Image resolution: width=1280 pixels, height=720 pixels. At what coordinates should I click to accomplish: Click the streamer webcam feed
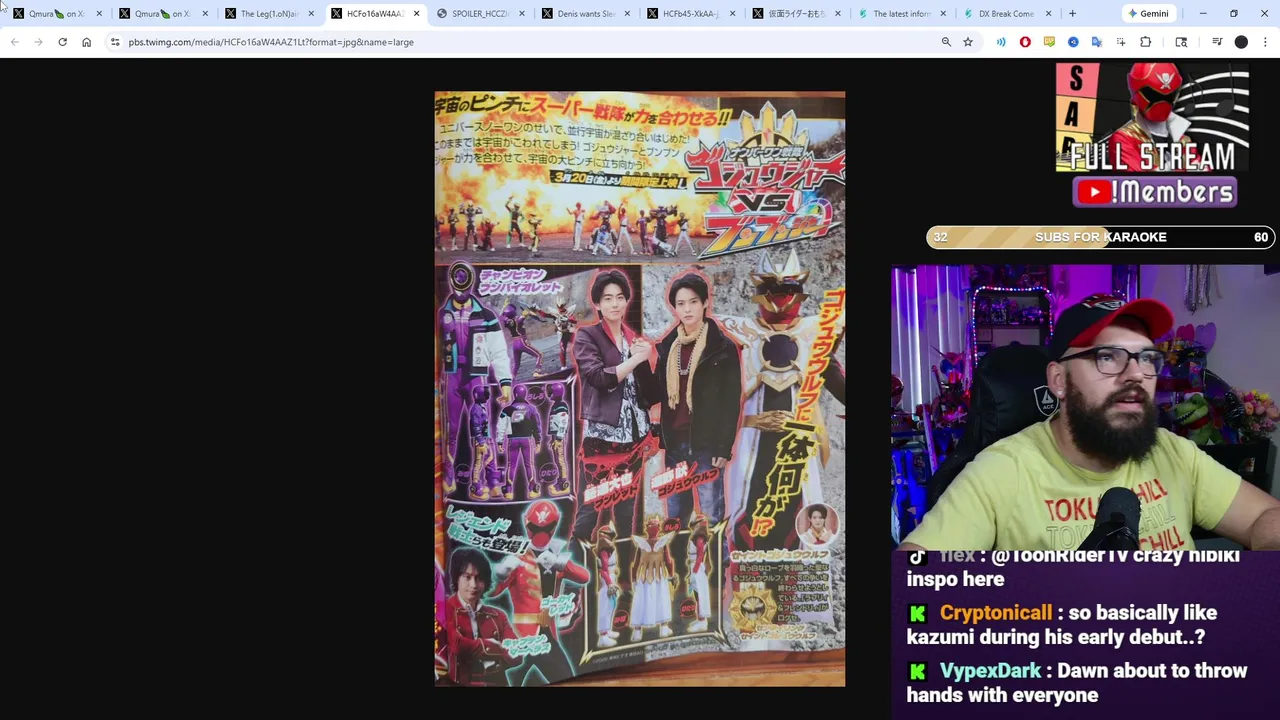coord(1084,408)
